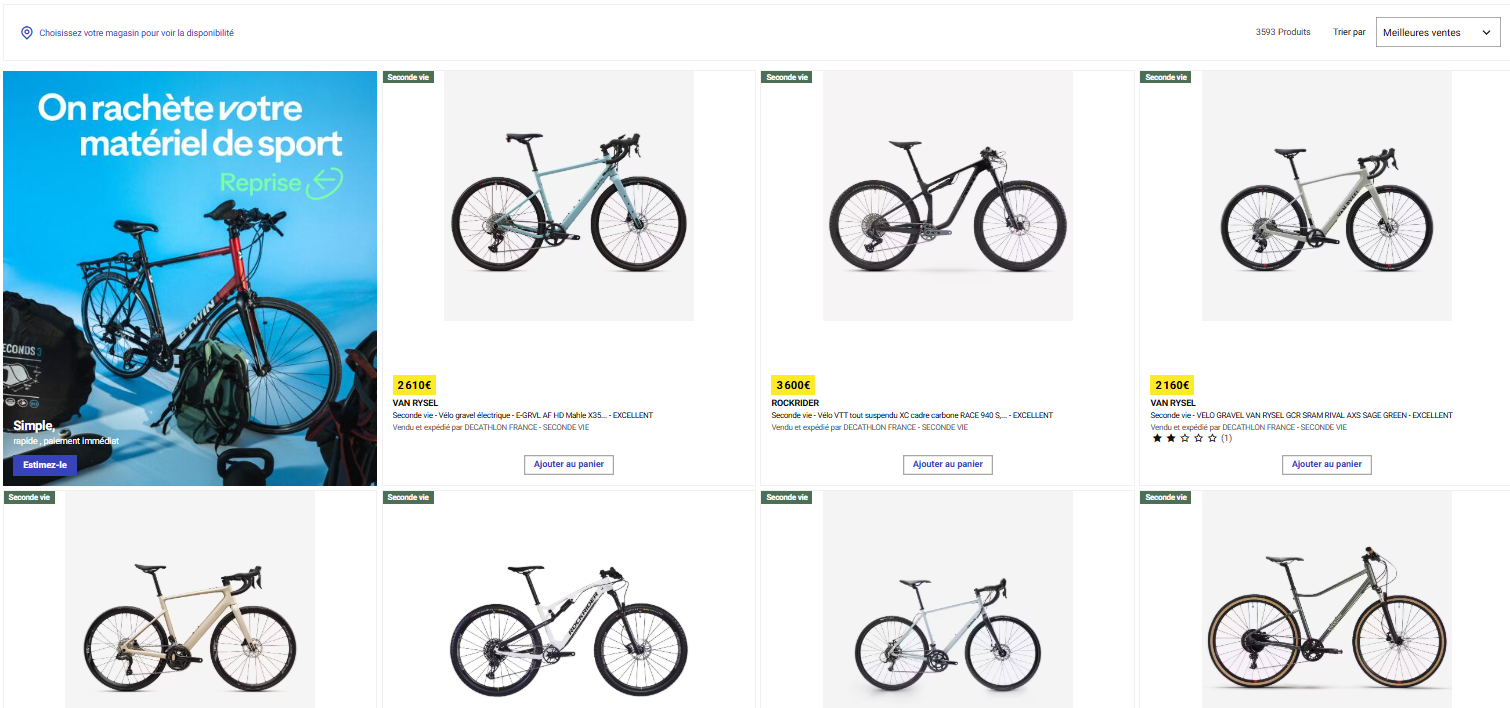View the black Rockrider mountain bike photo
1510x708 pixels.
coord(947,196)
